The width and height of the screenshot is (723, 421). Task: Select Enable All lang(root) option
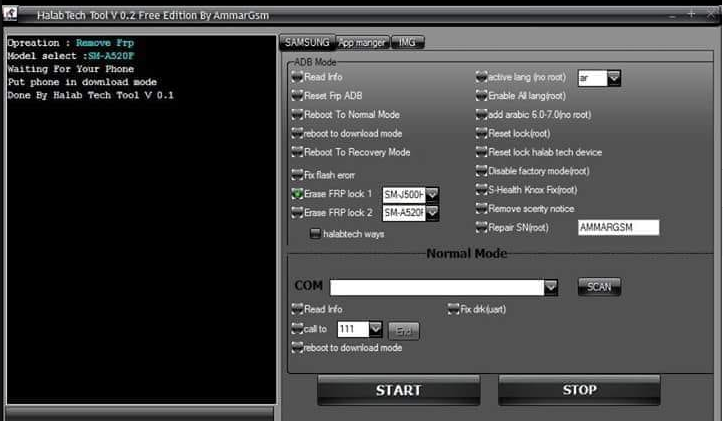pyautogui.click(x=521, y=96)
